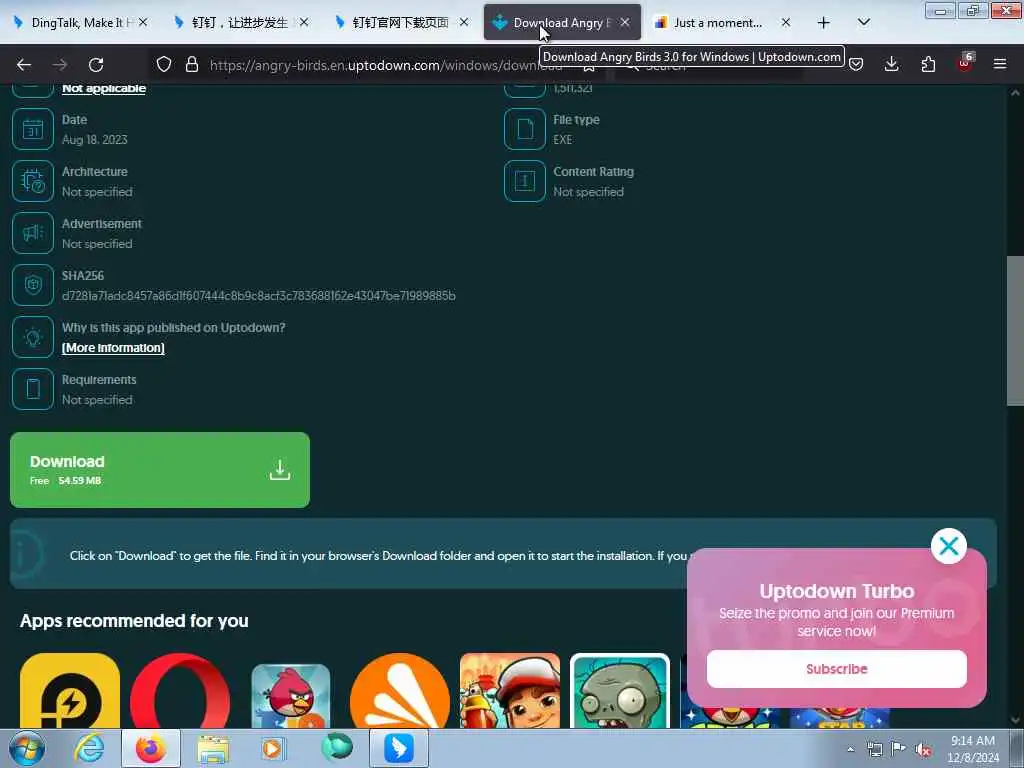This screenshot has width=1024, height=768.
Task: Open DingTalk from the taskbar
Action: pyautogui.click(x=399, y=748)
